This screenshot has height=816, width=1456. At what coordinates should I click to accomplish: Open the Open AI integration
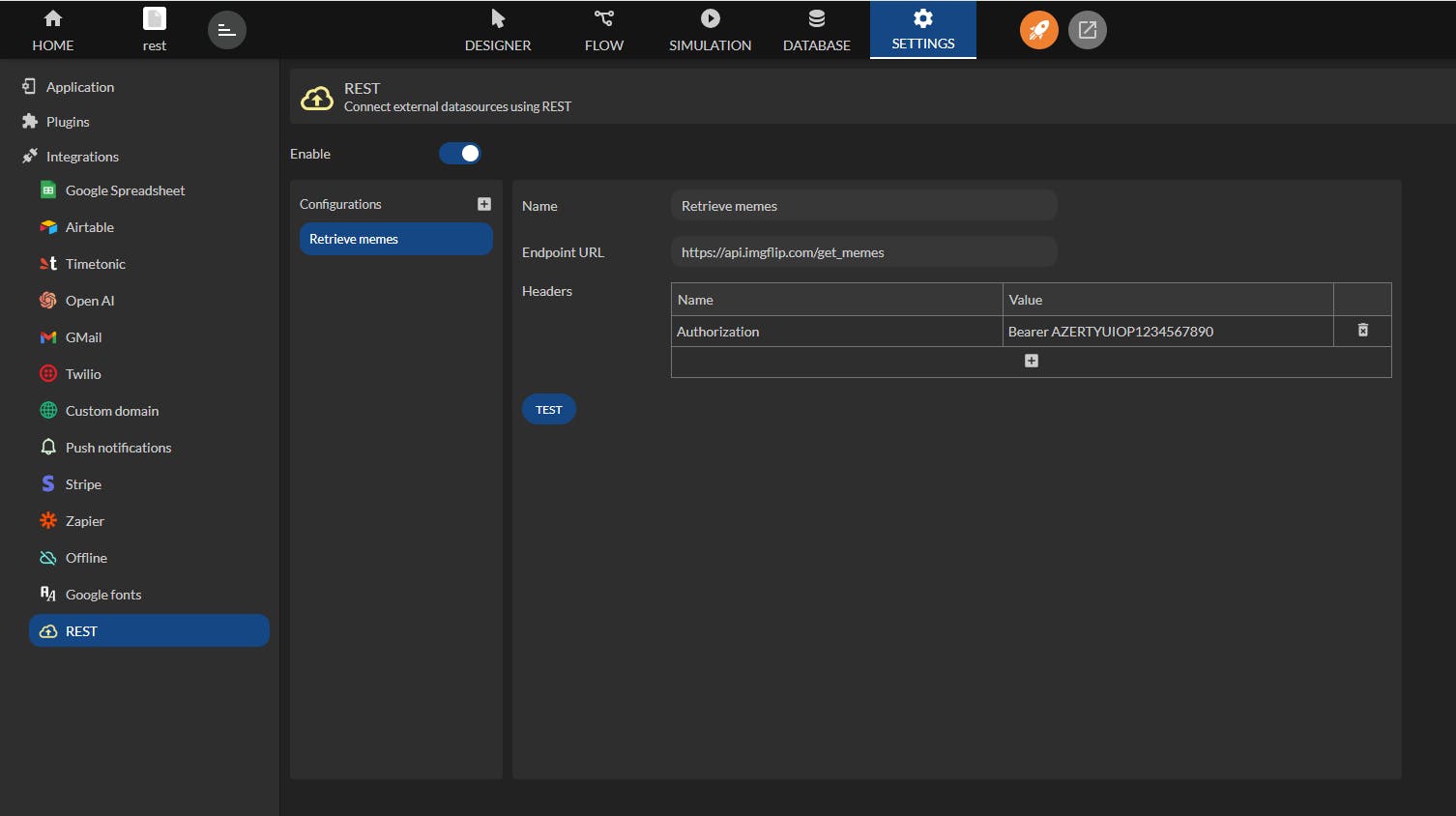[x=150, y=301]
